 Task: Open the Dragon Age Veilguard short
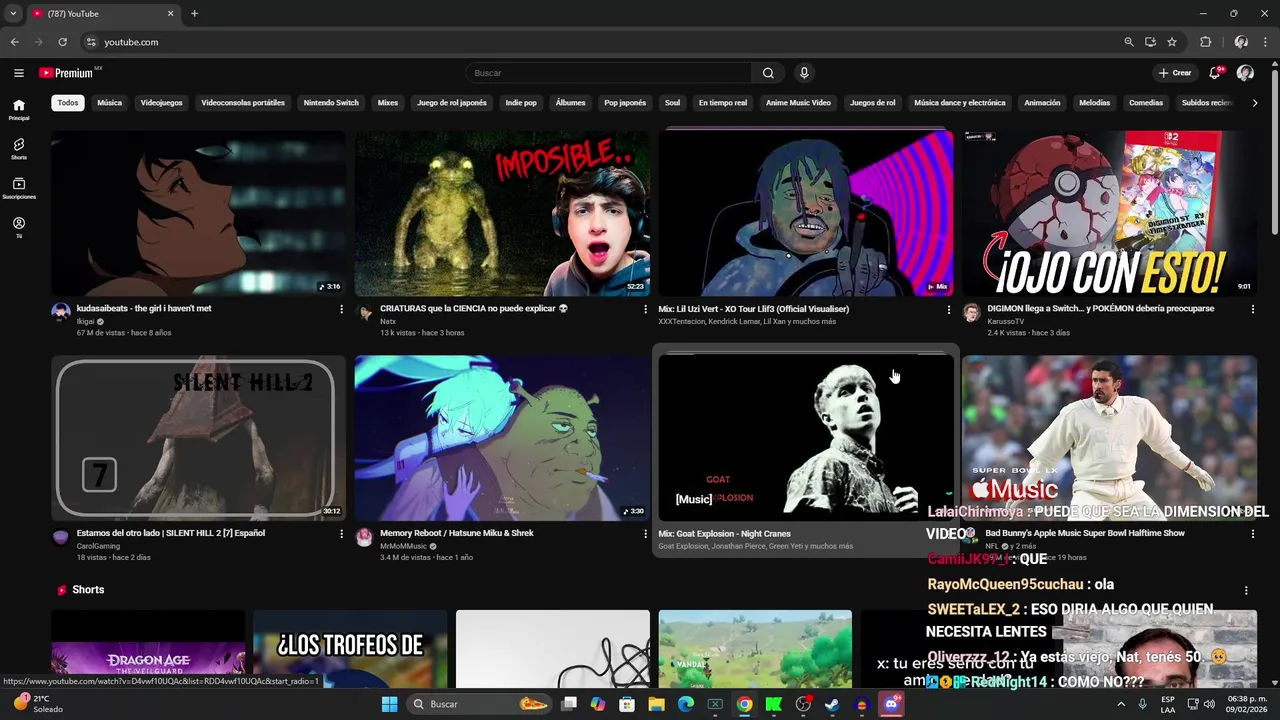tap(148, 648)
